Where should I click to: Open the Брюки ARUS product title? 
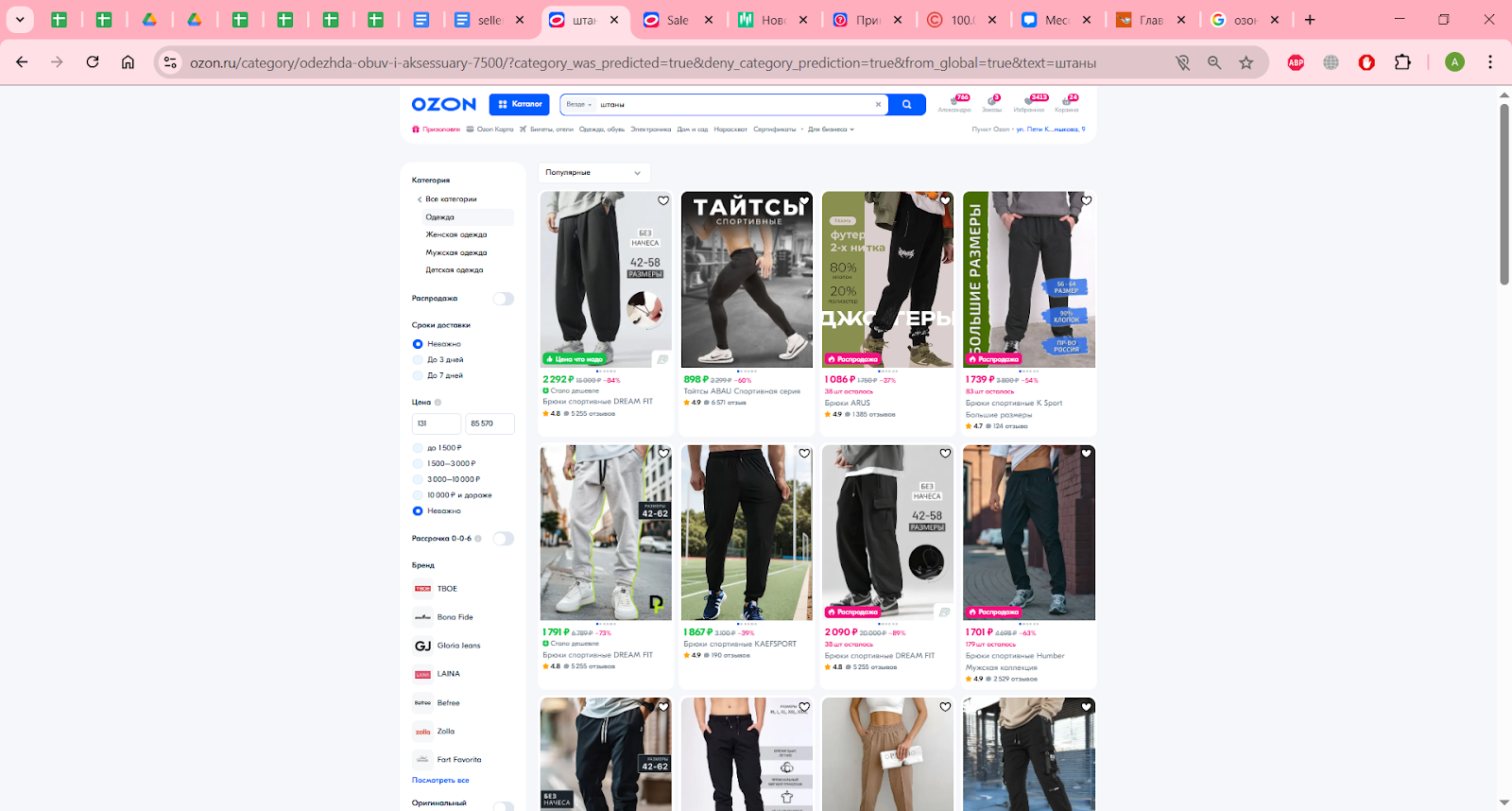[x=848, y=404]
